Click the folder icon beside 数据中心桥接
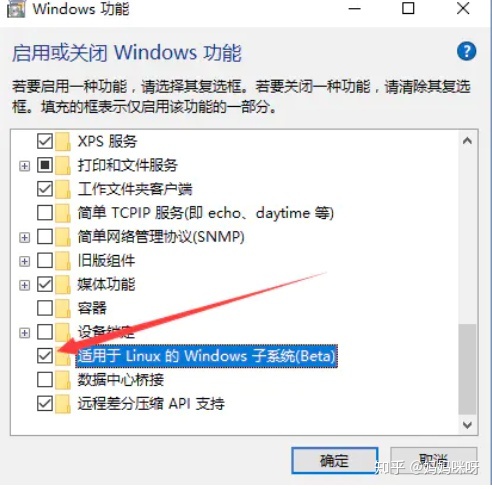This screenshot has width=492, height=489. [x=63, y=380]
